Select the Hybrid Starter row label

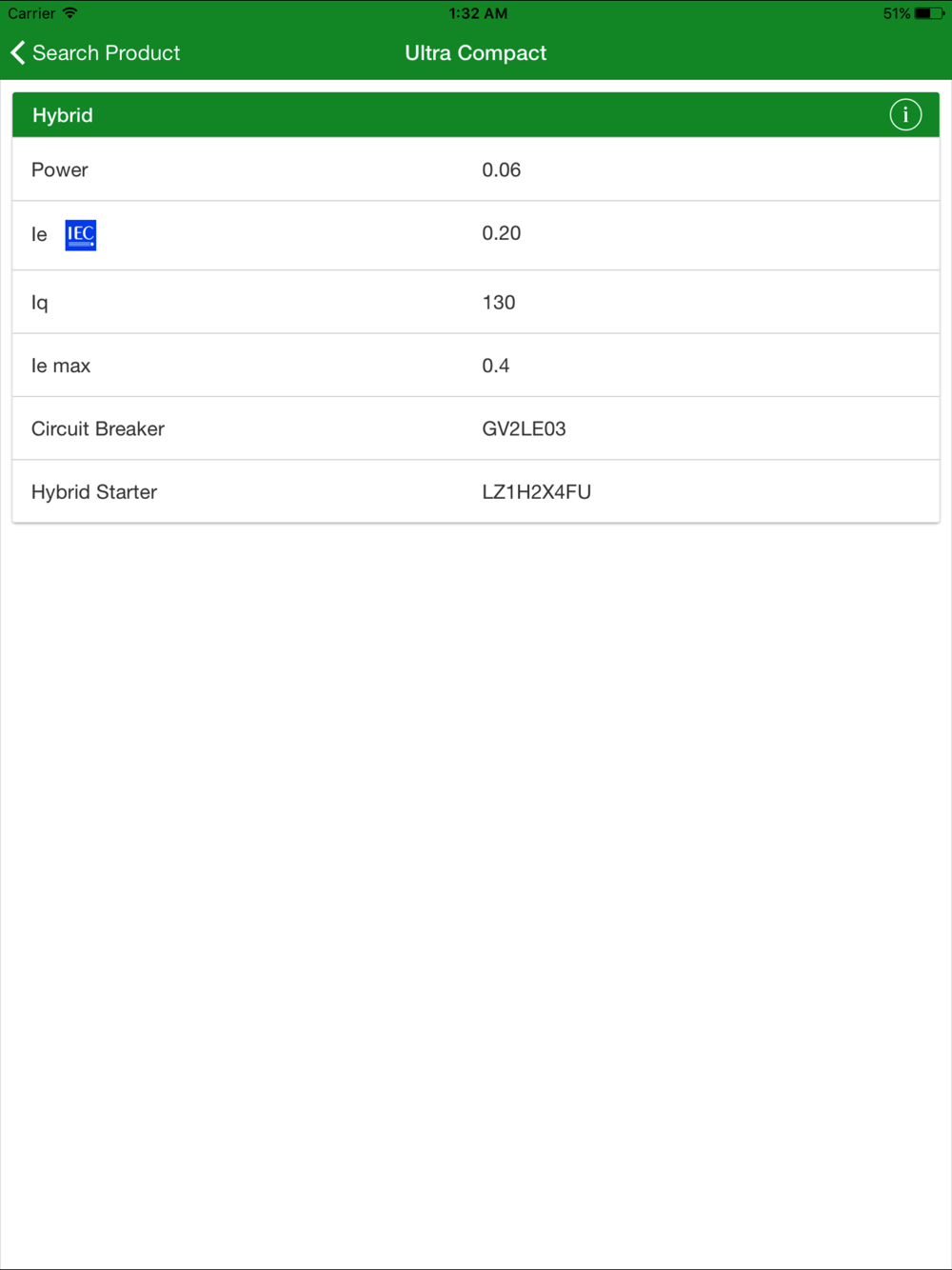[94, 492]
